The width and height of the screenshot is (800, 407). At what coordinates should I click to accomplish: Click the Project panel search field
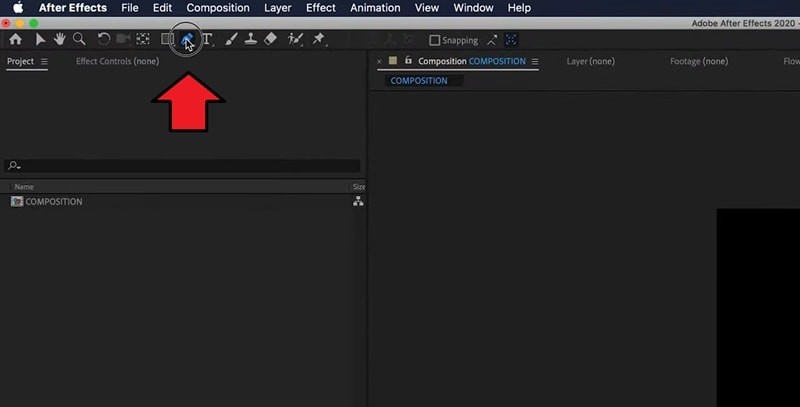[182, 165]
